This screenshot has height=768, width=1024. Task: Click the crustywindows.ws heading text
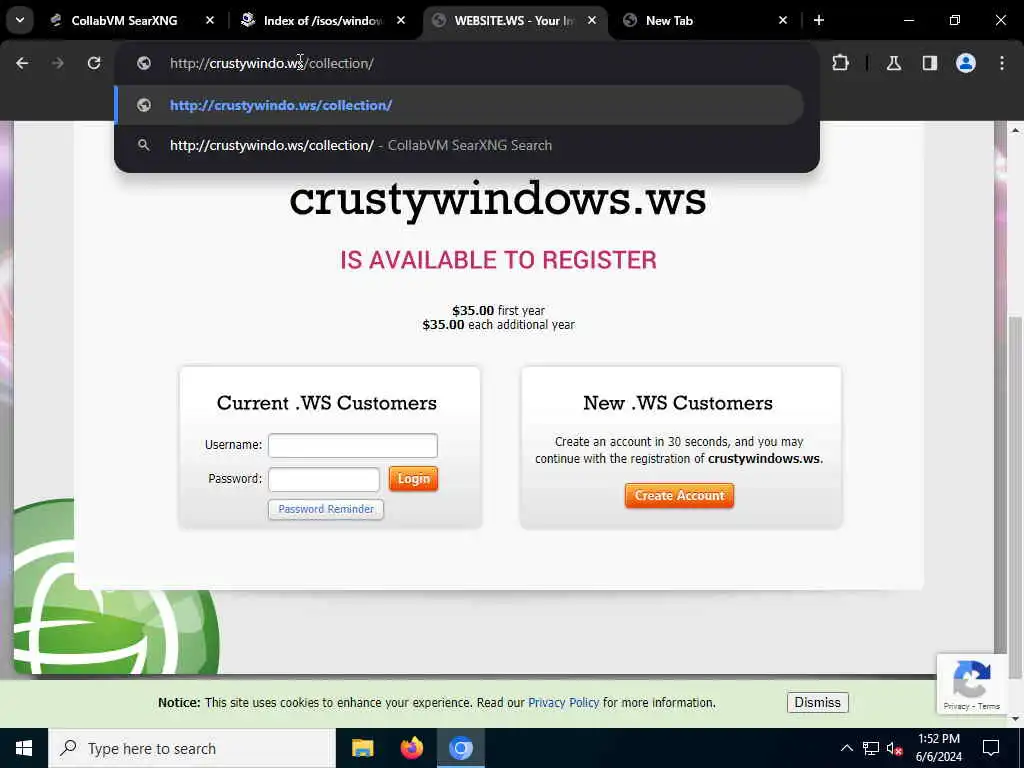[x=498, y=200]
